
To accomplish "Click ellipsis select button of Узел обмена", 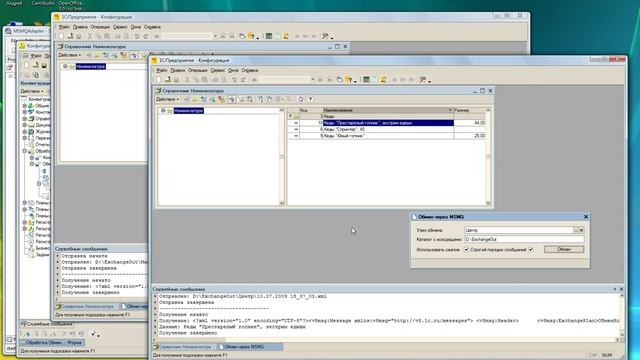I will [576, 230].
